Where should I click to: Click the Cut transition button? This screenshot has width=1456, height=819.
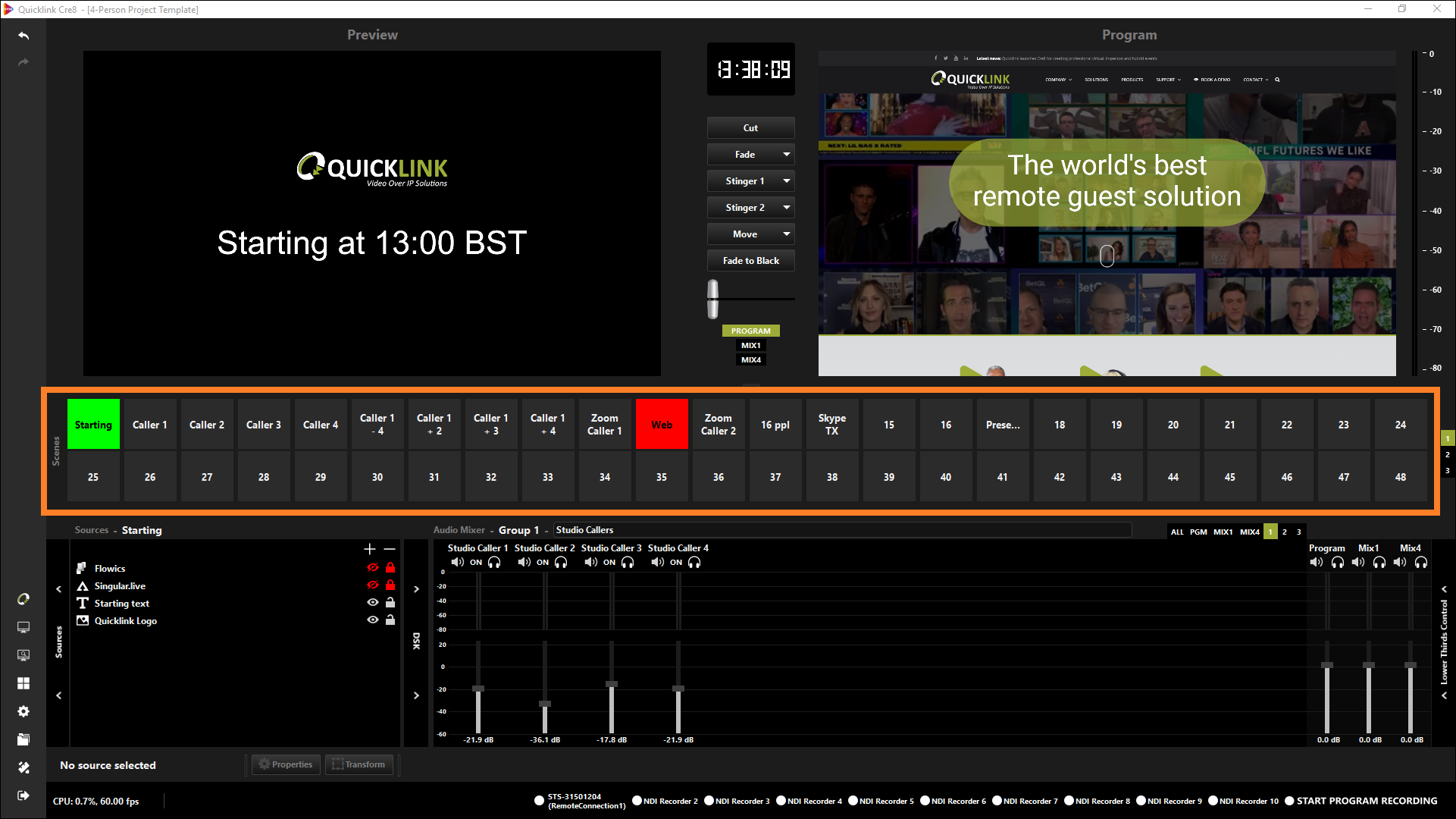pos(750,128)
